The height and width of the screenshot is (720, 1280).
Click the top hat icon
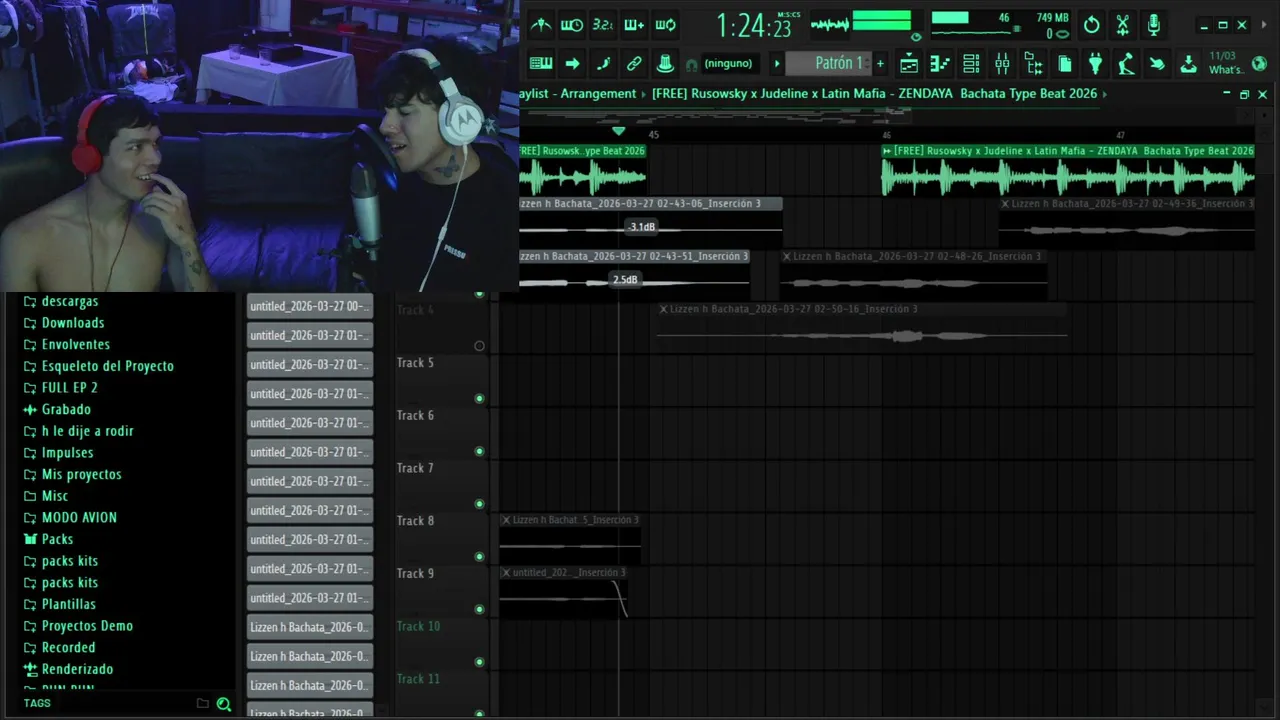click(x=665, y=63)
